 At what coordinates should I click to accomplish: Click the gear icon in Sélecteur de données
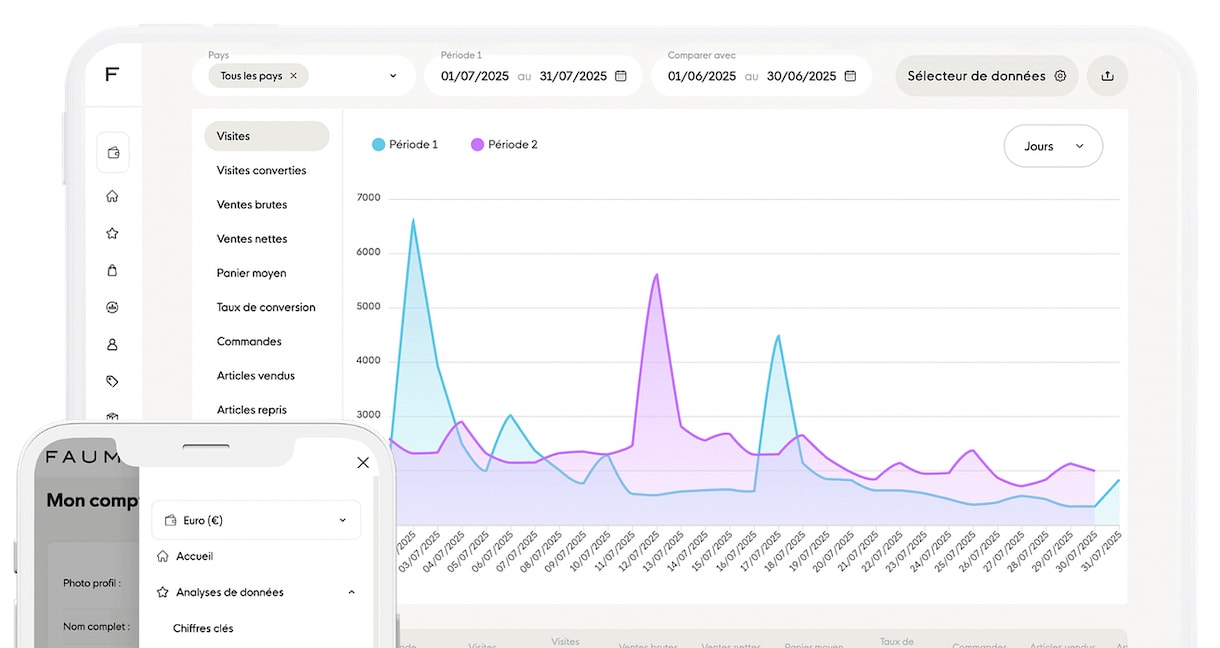pyautogui.click(x=1061, y=76)
